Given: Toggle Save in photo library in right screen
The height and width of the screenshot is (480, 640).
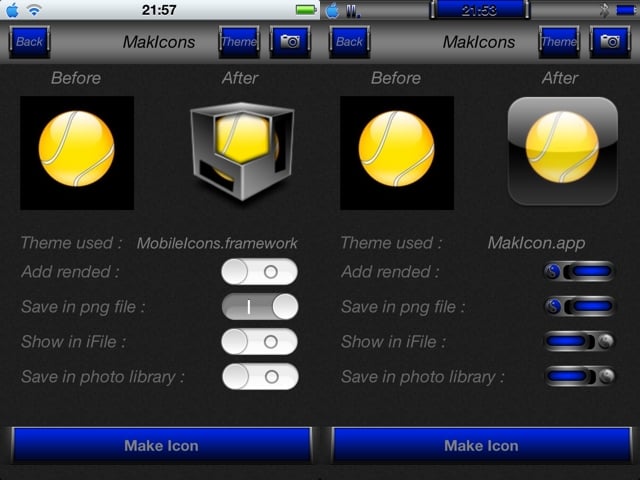Looking at the screenshot, I should 579,376.
